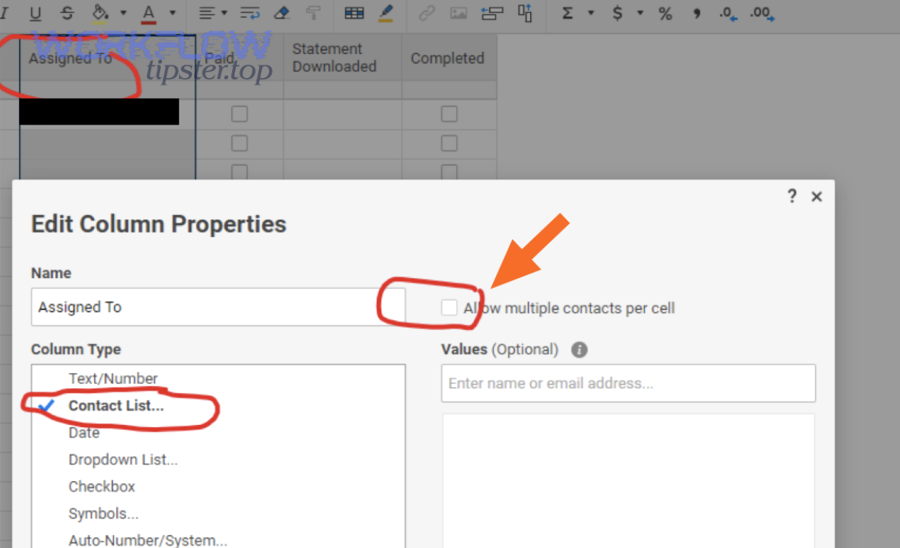Click the background fill bucket icon
Viewport: 900px width, 548px height.
tap(100, 13)
